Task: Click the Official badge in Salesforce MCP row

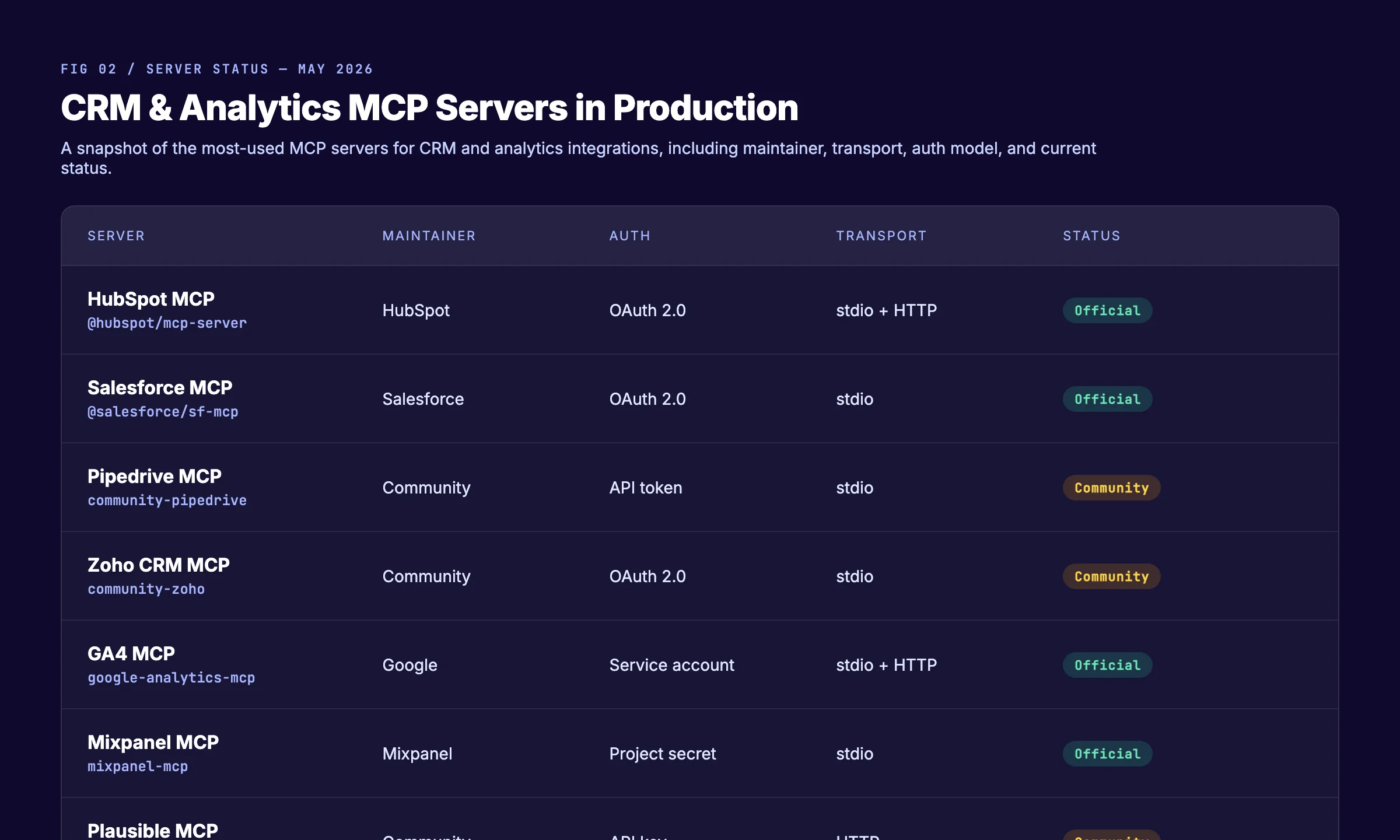Action: (1107, 399)
